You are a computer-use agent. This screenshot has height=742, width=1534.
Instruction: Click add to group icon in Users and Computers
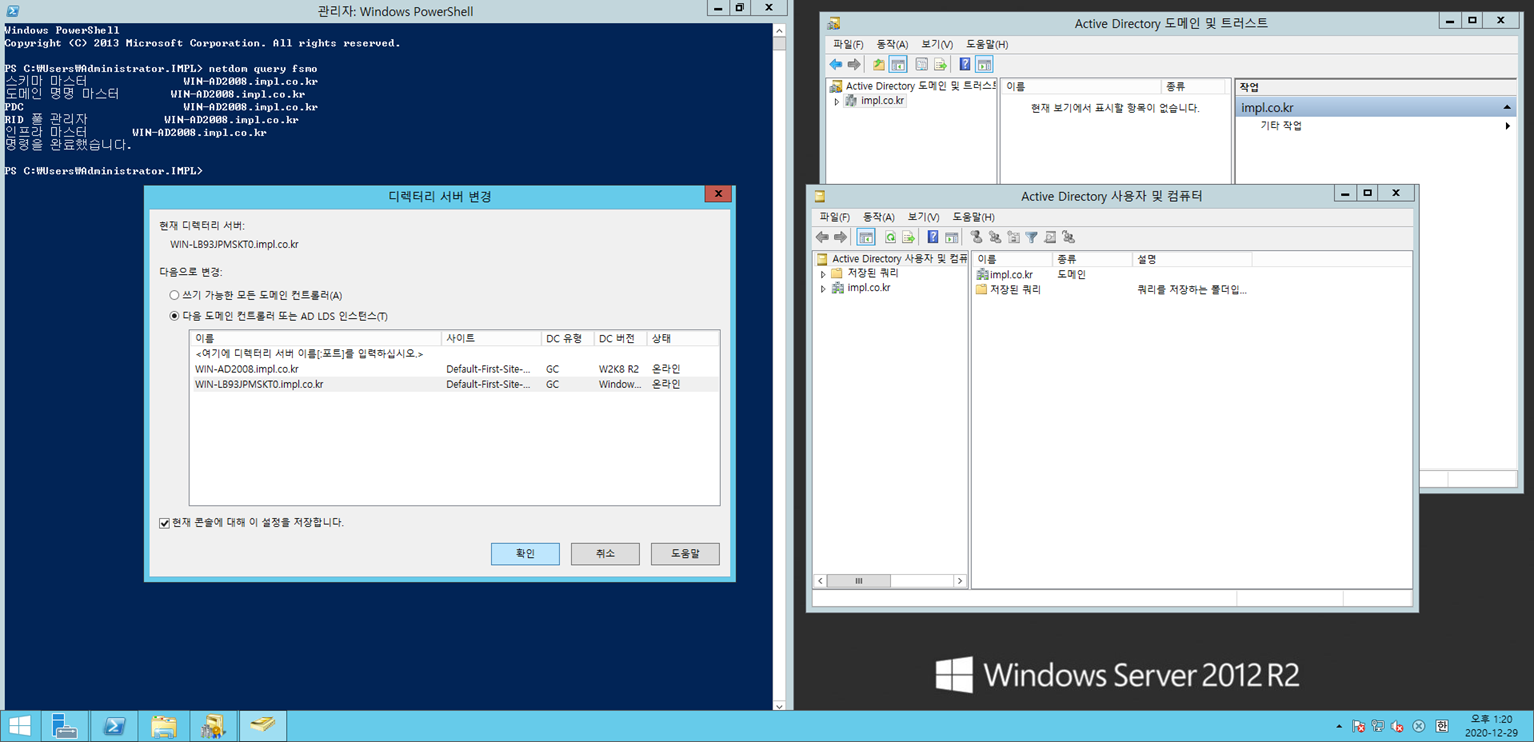tap(1068, 237)
